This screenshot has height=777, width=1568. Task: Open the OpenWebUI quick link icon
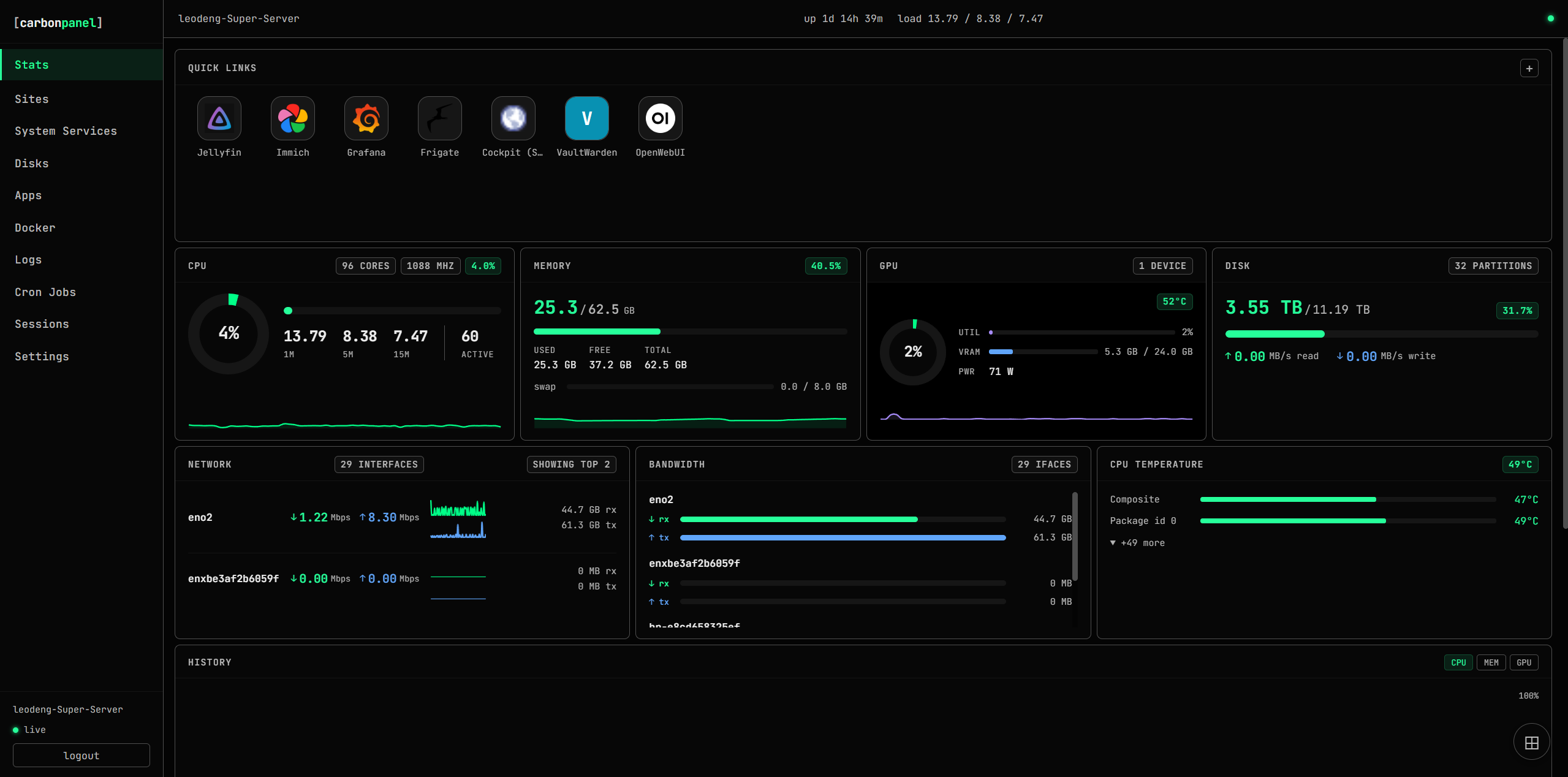point(661,118)
